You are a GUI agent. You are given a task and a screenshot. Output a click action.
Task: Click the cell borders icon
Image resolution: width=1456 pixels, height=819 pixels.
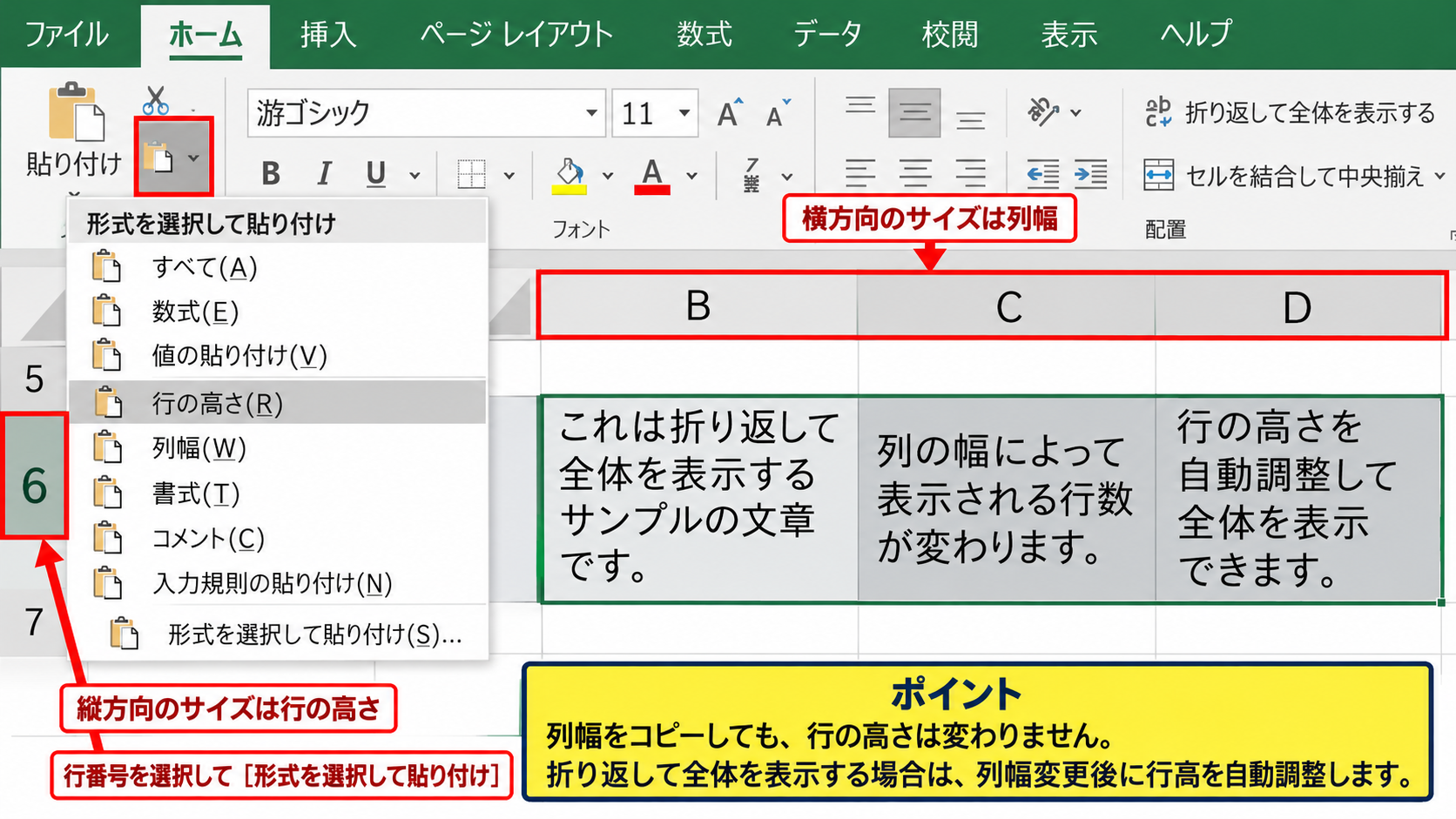(472, 174)
